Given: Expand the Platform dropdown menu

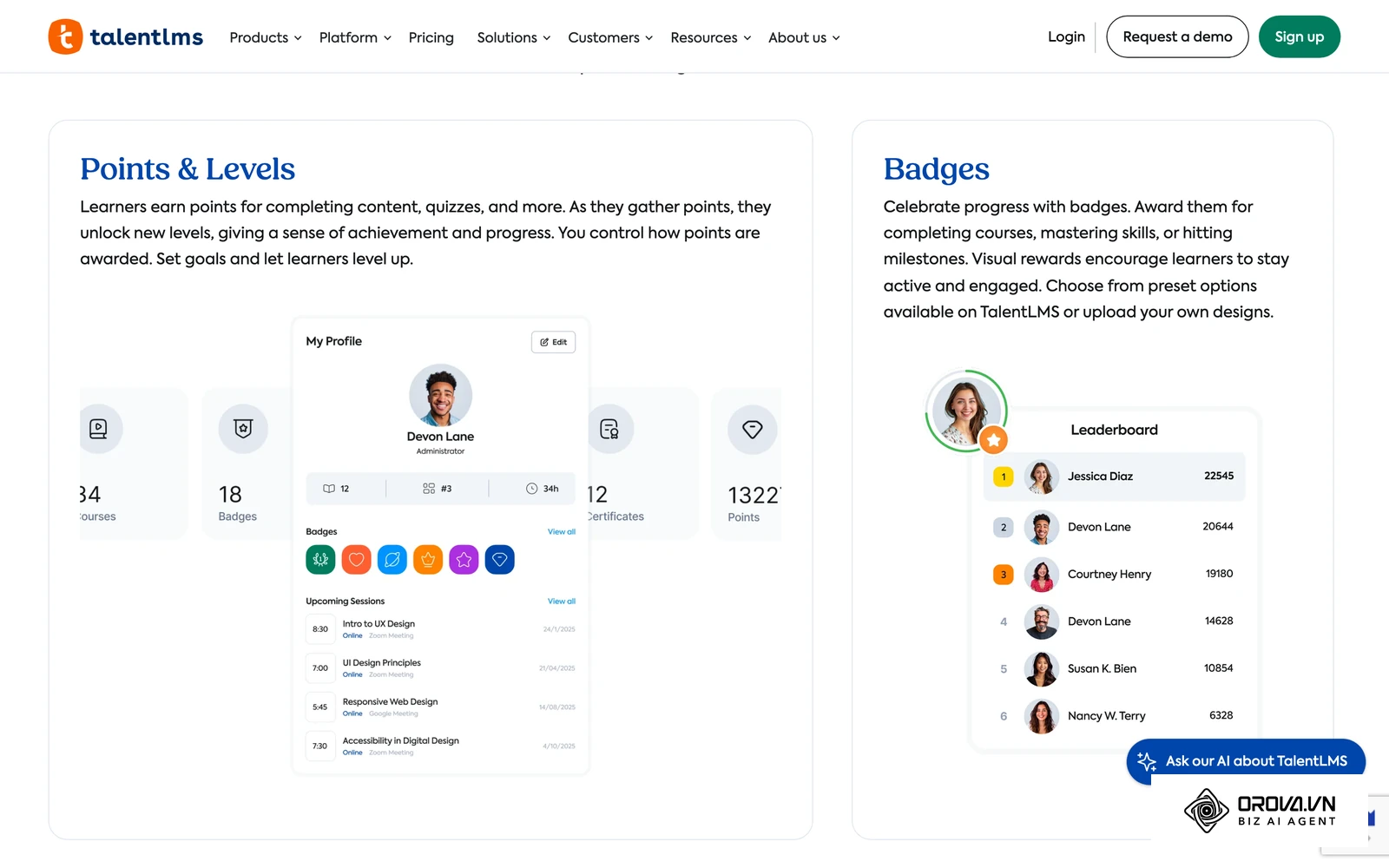Looking at the screenshot, I should pos(355,37).
